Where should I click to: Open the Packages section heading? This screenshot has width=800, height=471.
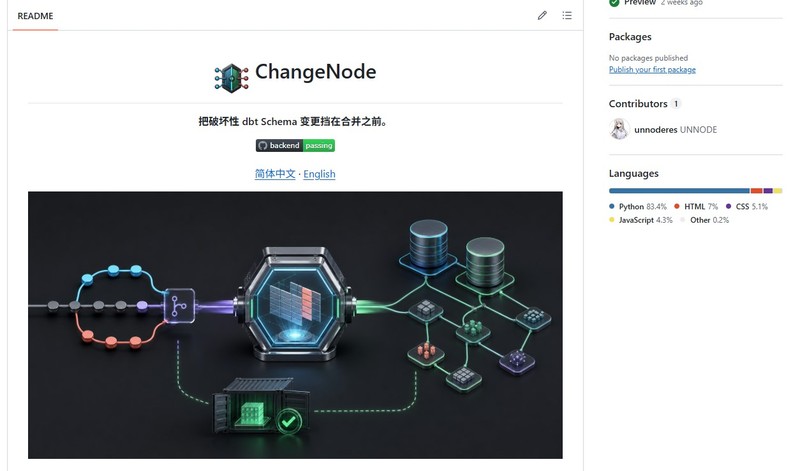pos(630,37)
